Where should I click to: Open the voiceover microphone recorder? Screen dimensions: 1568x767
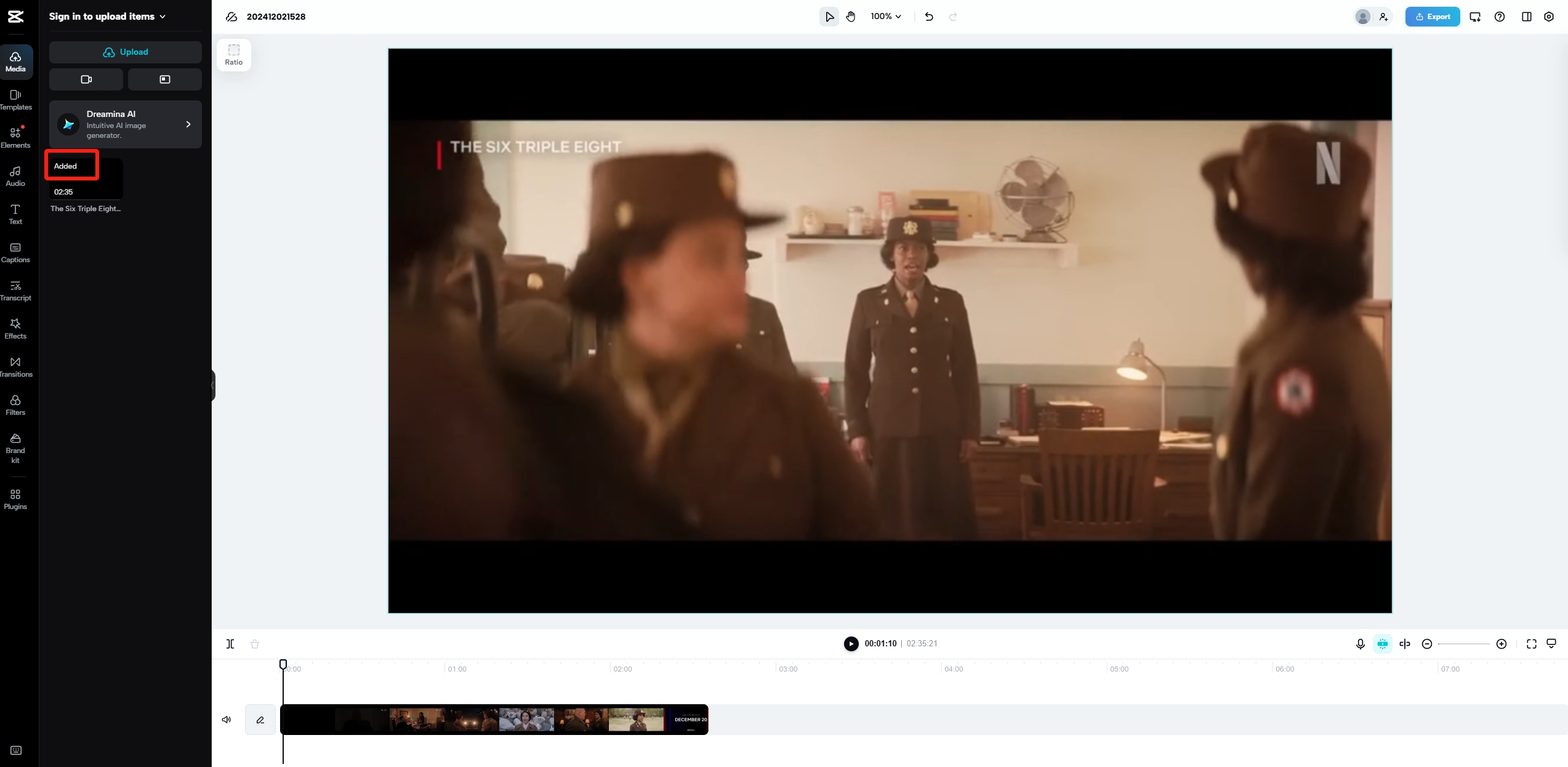pyautogui.click(x=1360, y=643)
